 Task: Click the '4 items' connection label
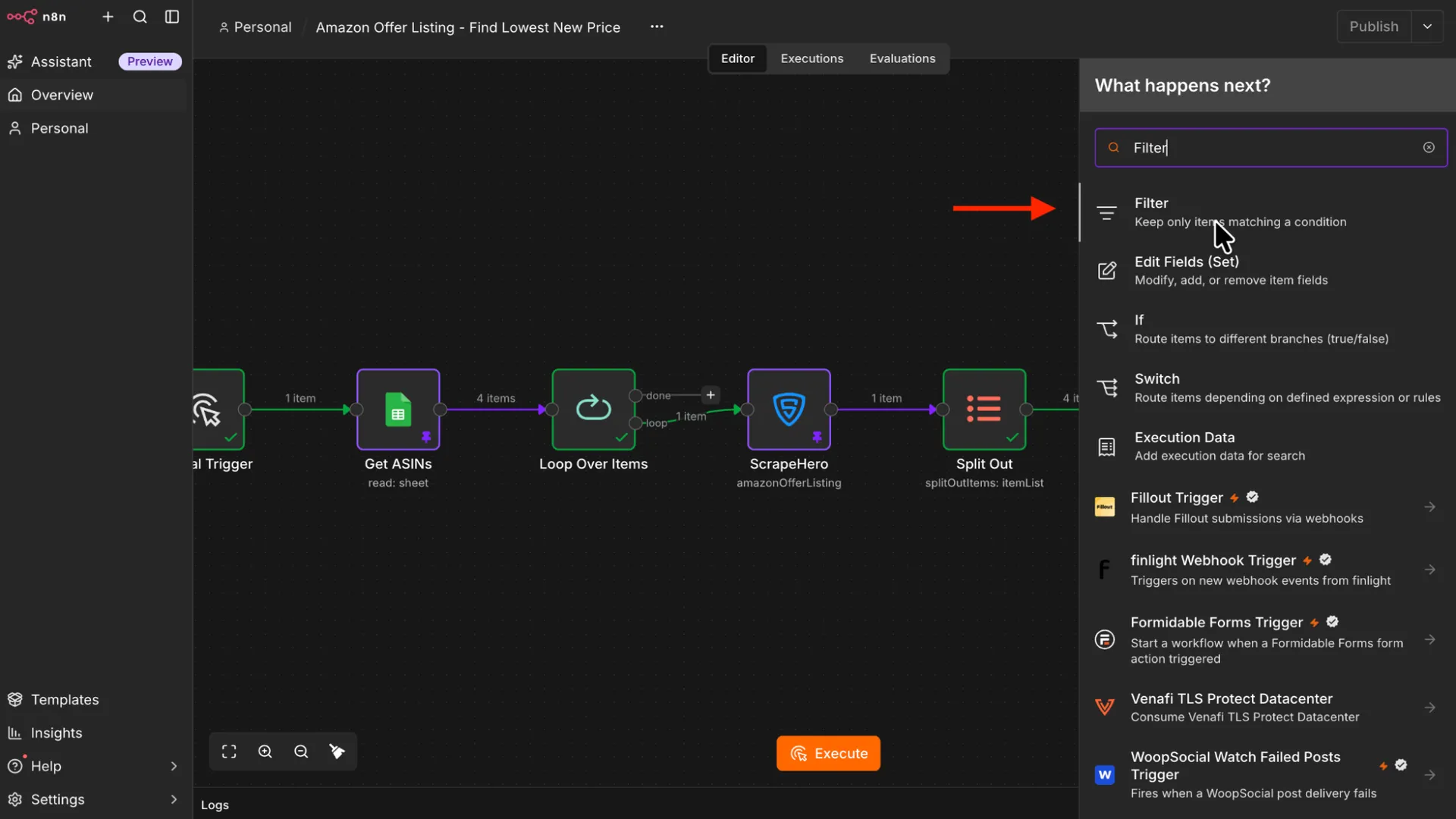(495, 398)
